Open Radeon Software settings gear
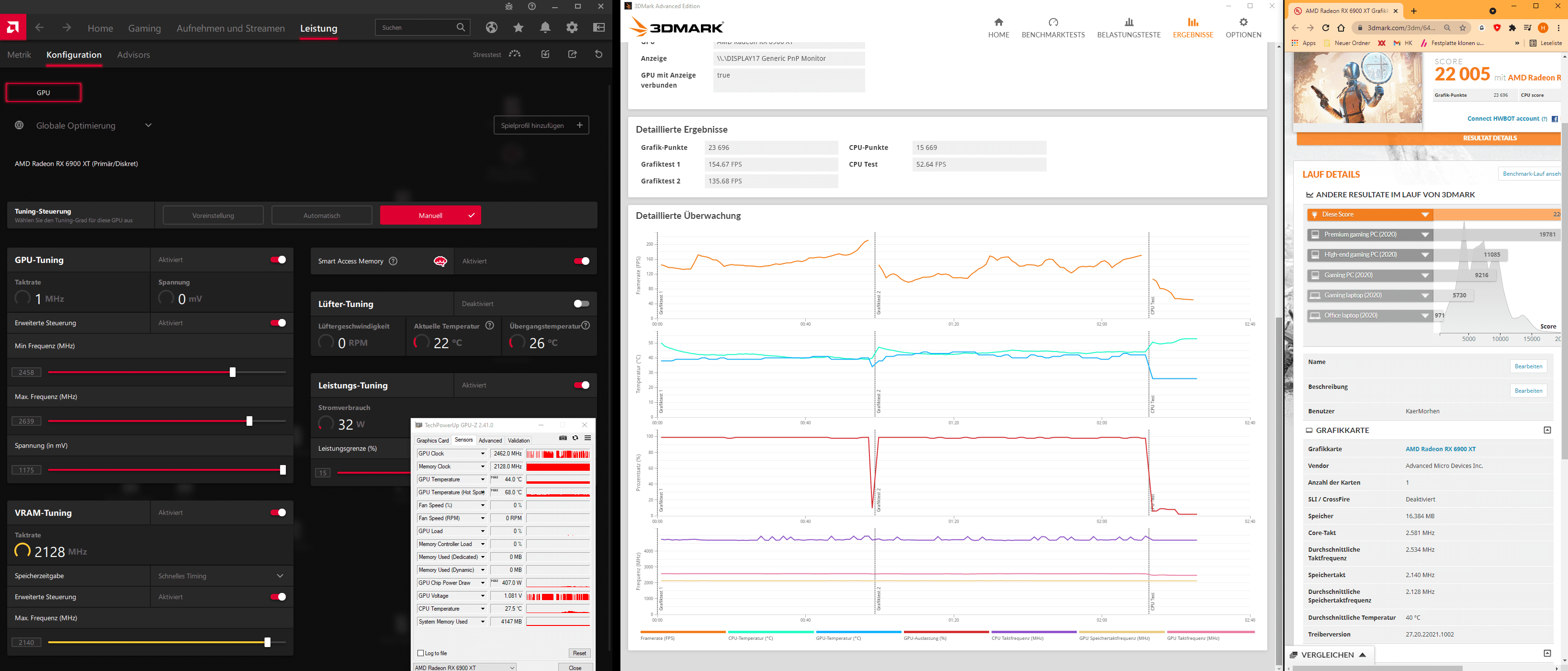This screenshot has width=1568, height=671. pyautogui.click(x=572, y=27)
